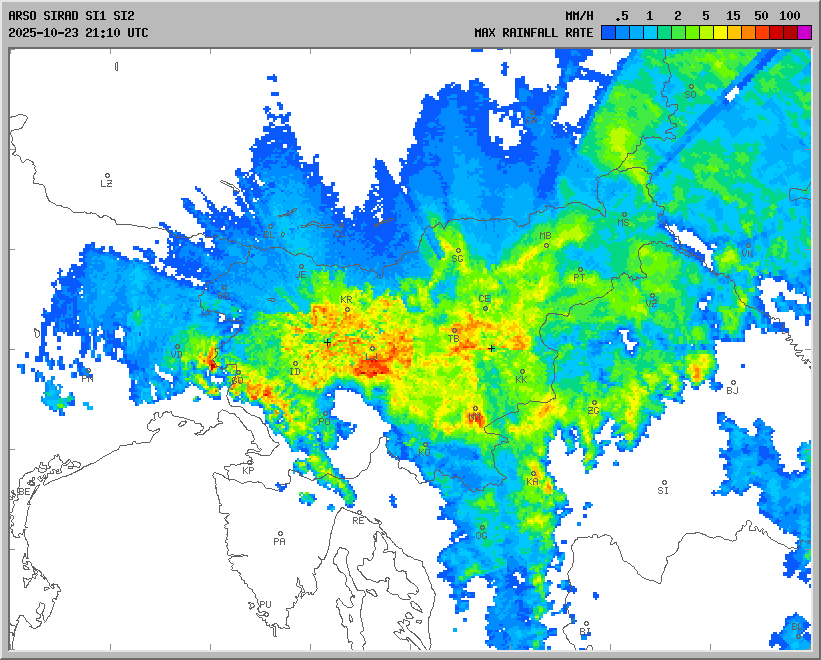Select the KP marker on the coast
Screen dimensions: 821x660
(x=250, y=461)
